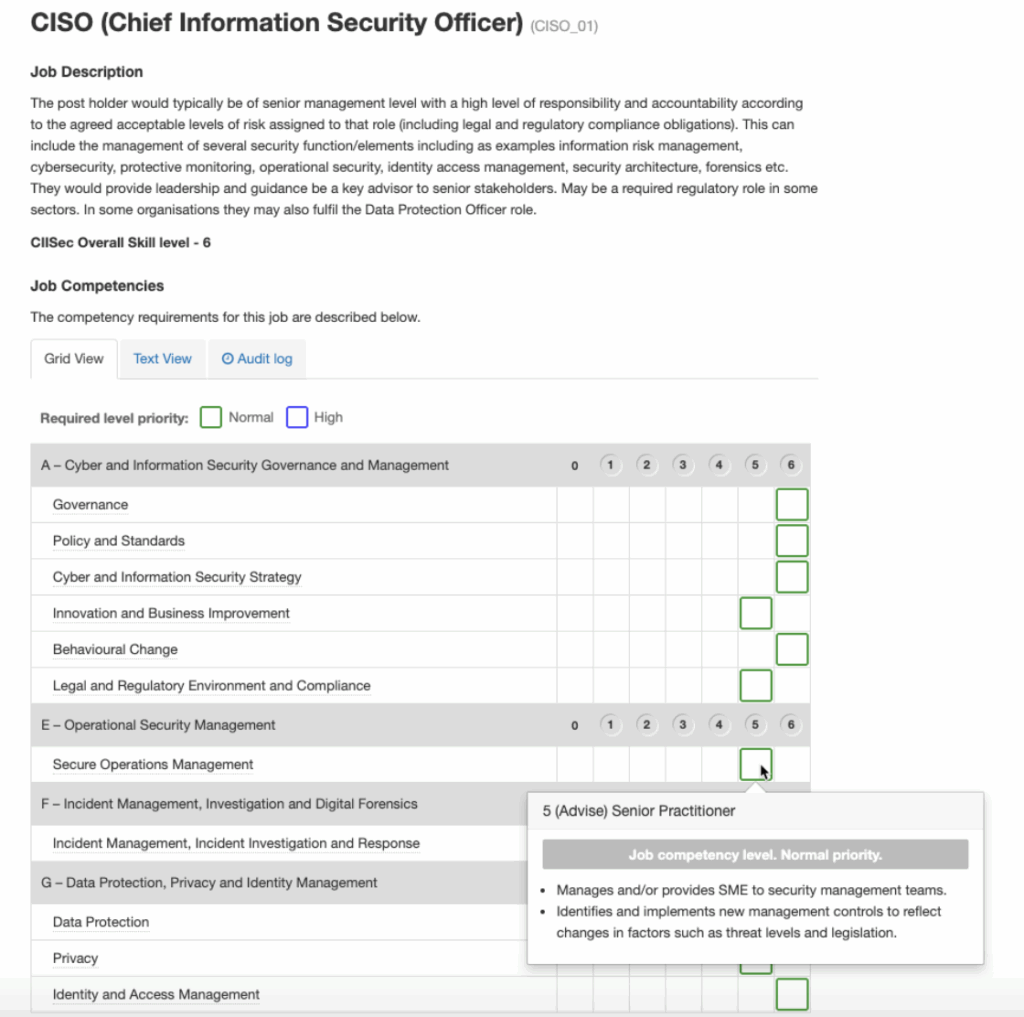Image resolution: width=1024 pixels, height=1017 pixels.
Task: Click level 1 circle in section A header
Action: [611, 465]
